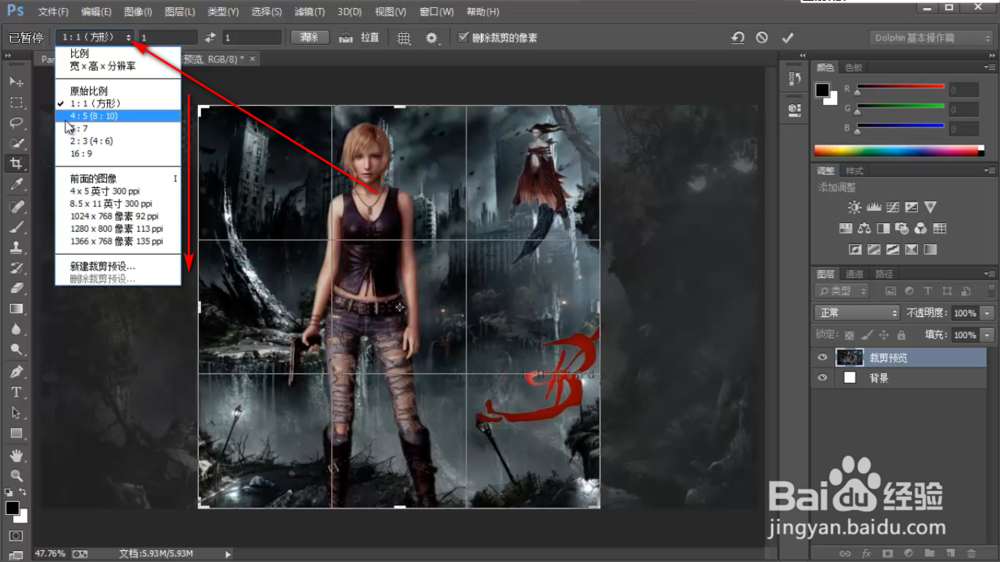Select the Path Selection tool
This screenshot has width=1000, height=562.
(x=16, y=413)
